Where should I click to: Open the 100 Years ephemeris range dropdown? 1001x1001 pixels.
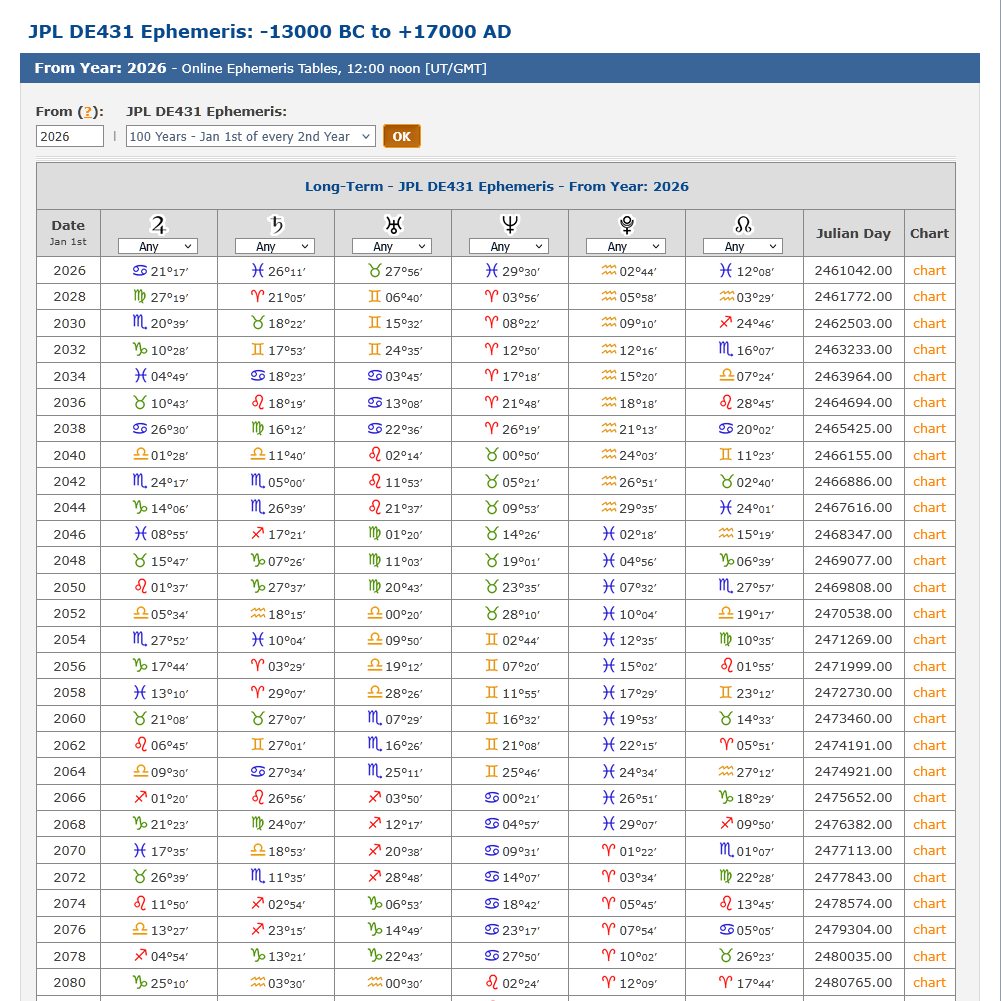(x=250, y=136)
